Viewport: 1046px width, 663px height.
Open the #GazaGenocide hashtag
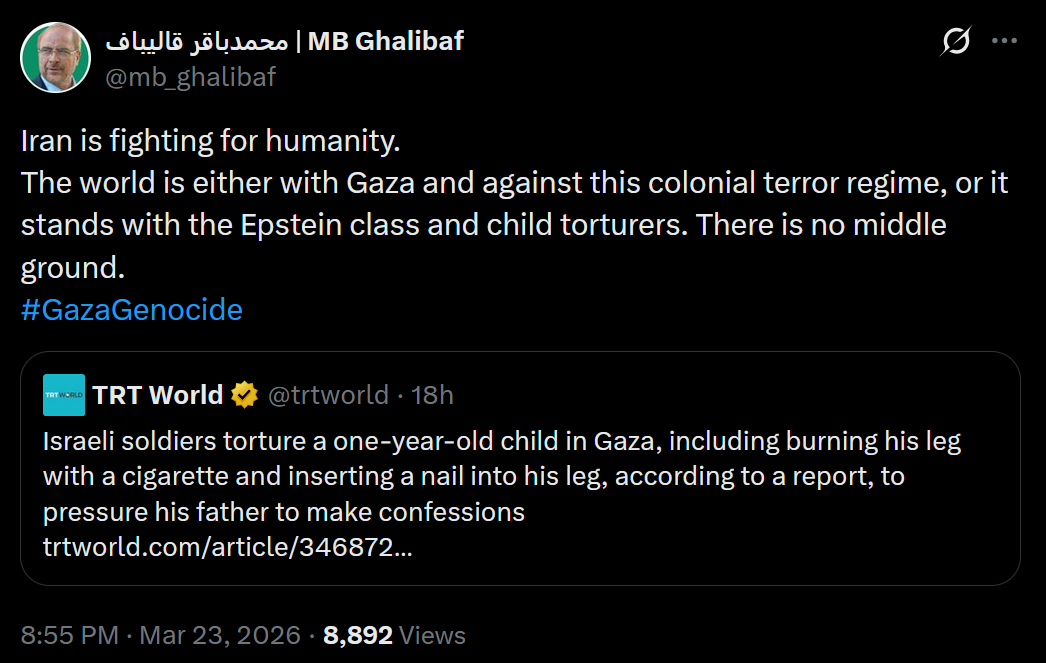tap(131, 310)
